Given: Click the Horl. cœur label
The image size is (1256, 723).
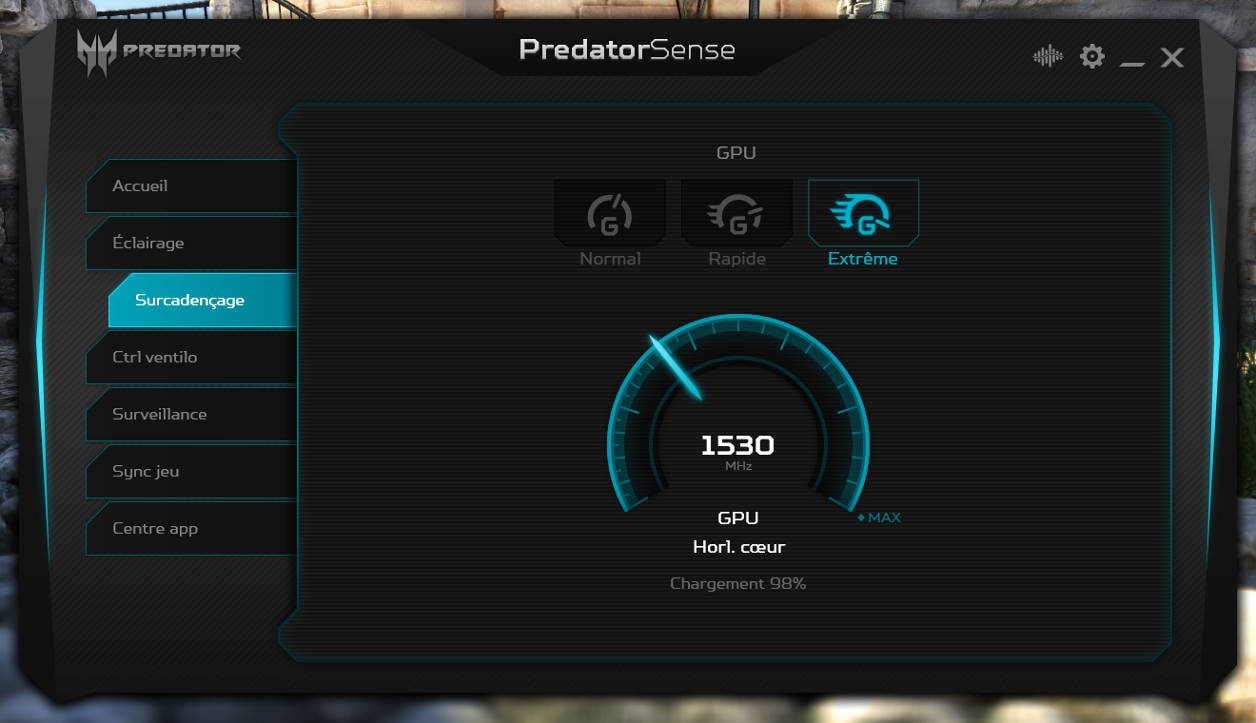Looking at the screenshot, I should [x=739, y=547].
